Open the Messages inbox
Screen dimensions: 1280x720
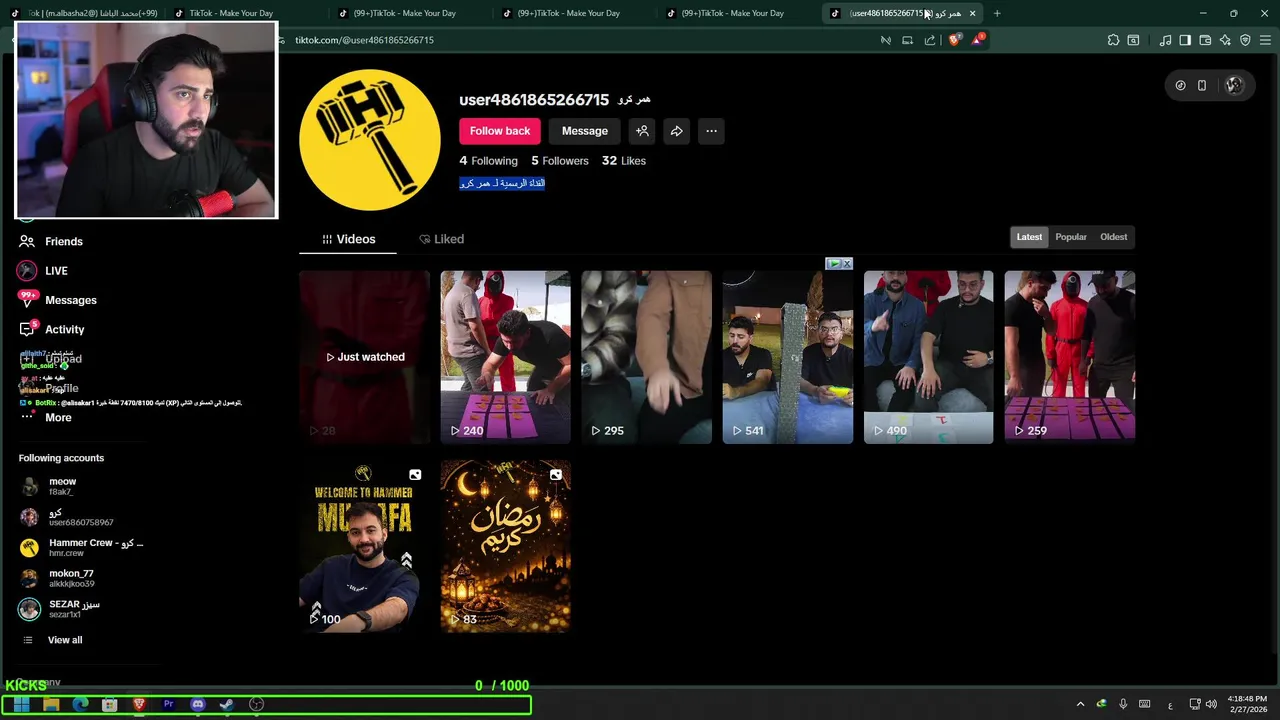[x=58, y=300]
